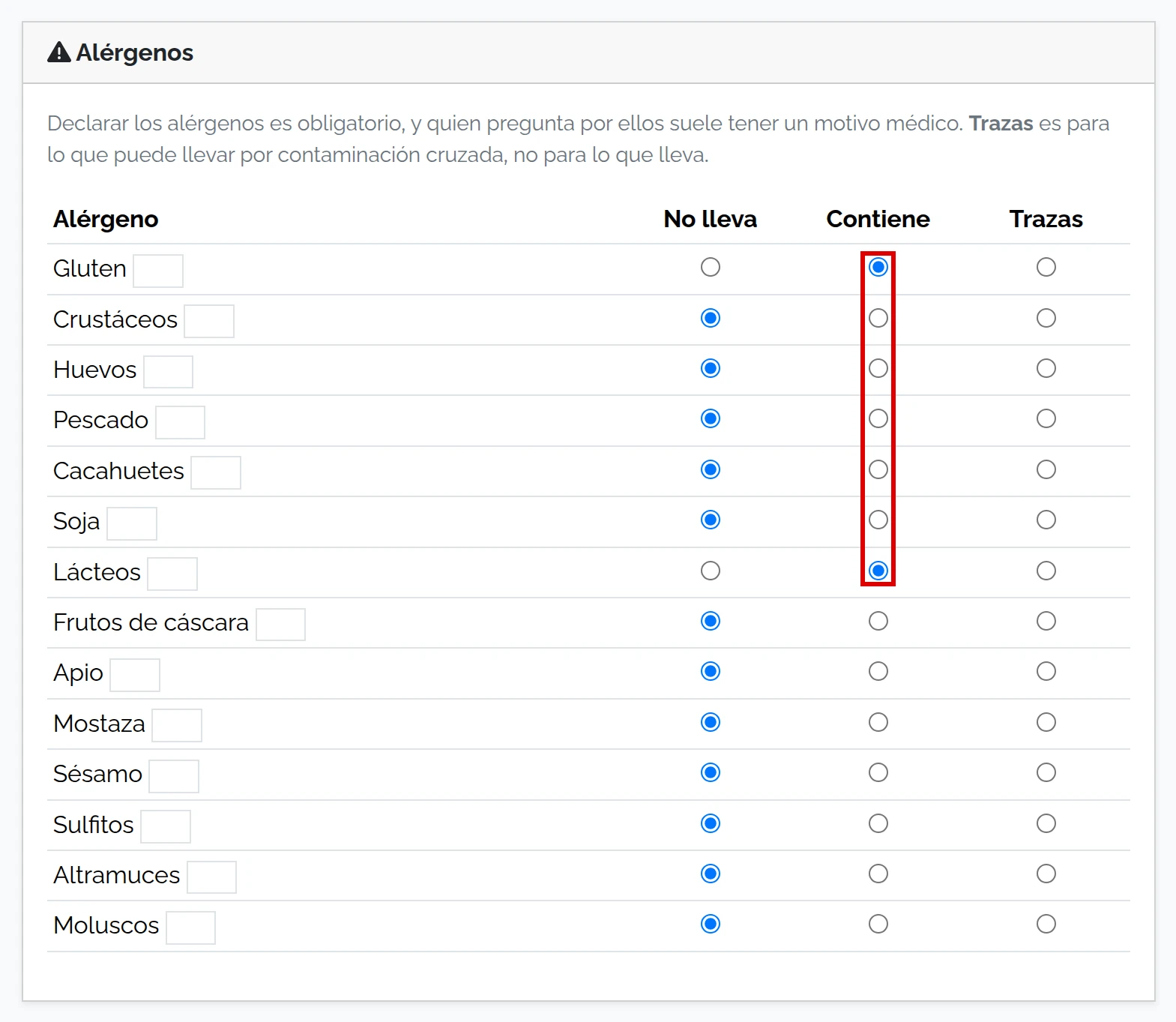Choose 'Contiene' for Cacahuetes

tap(878, 470)
